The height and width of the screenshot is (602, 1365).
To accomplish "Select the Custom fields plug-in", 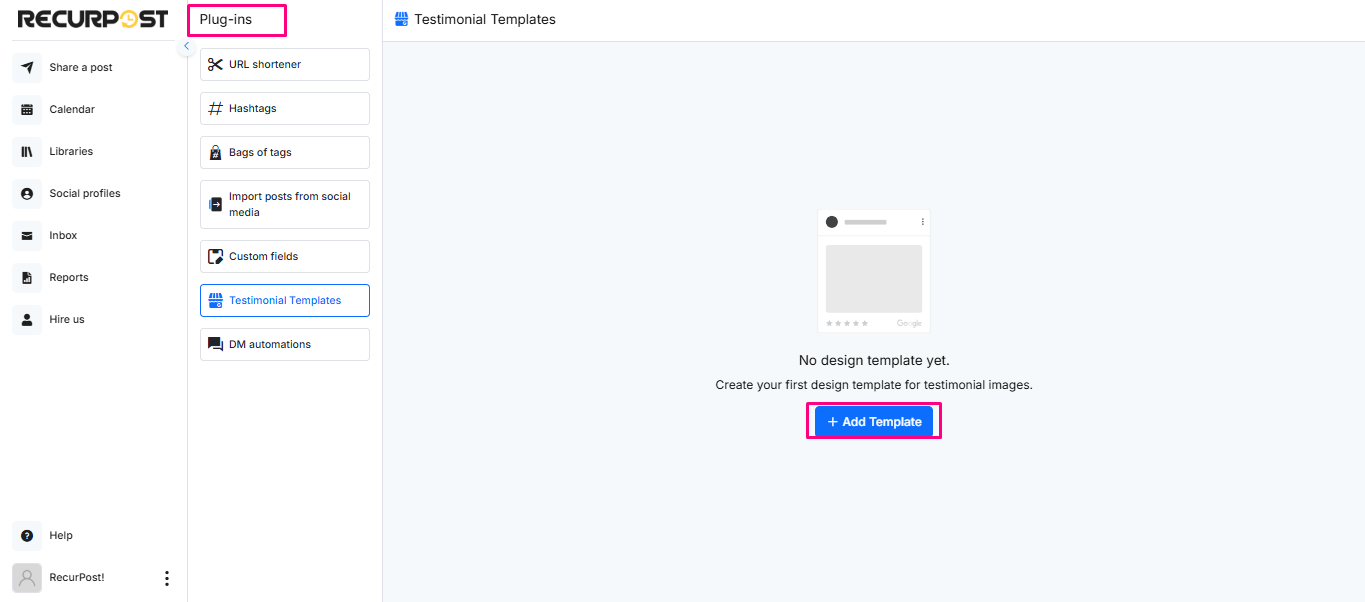I will [285, 256].
